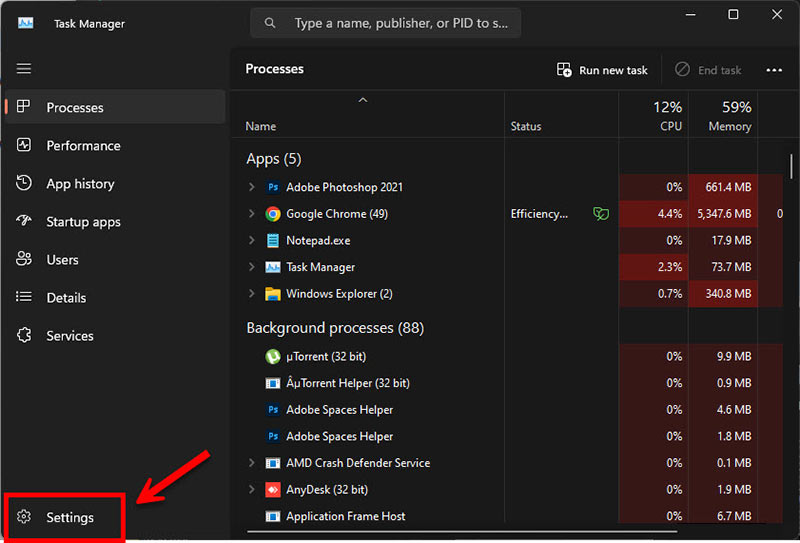Click the Settings gear icon
Image resolution: width=800 pixels, height=543 pixels.
[x=23, y=516]
